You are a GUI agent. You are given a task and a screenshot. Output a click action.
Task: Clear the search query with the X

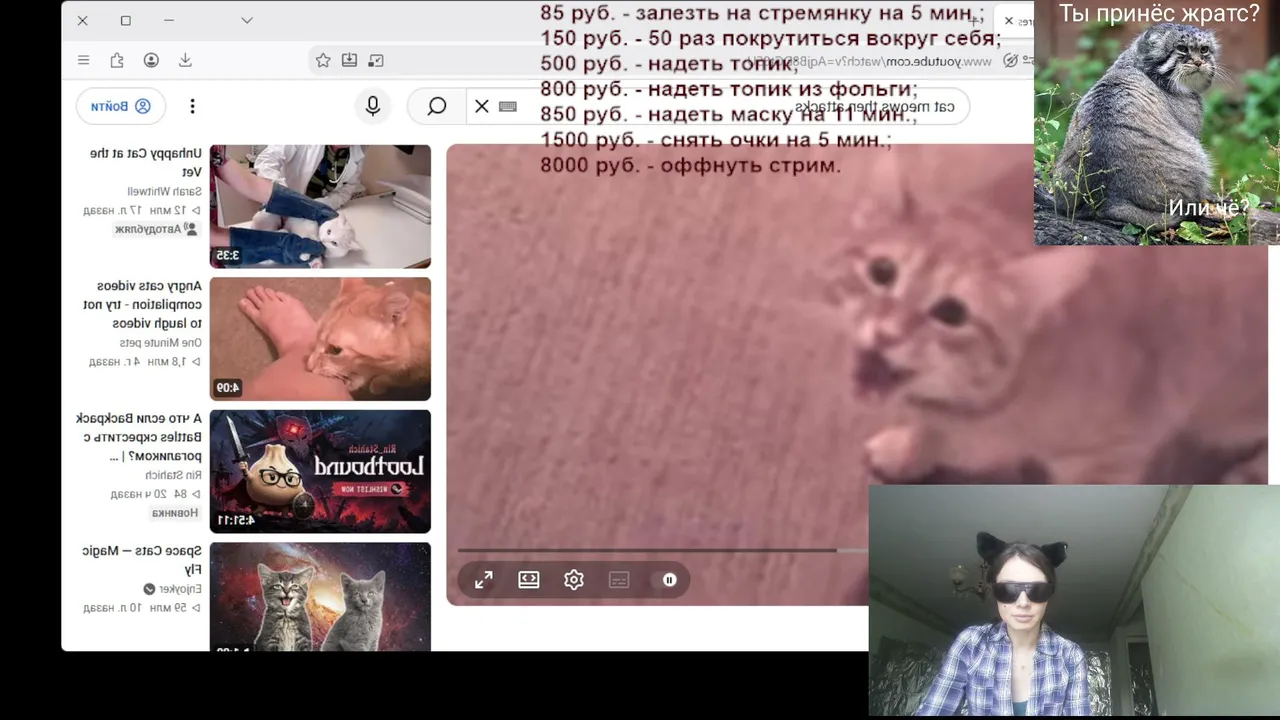(x=482, y=106)
